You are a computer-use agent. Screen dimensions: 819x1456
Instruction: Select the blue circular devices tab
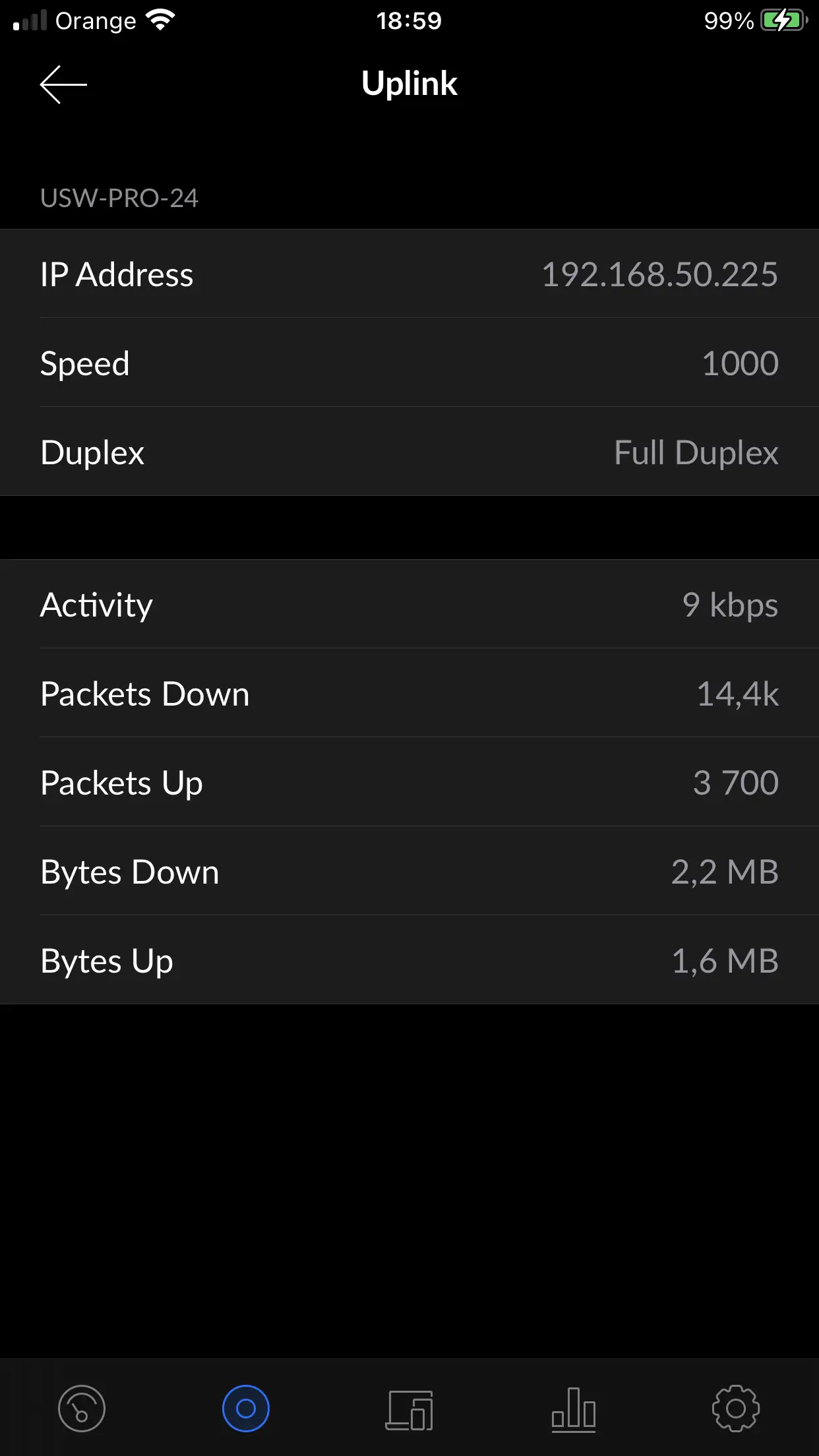click(246, 1409)
